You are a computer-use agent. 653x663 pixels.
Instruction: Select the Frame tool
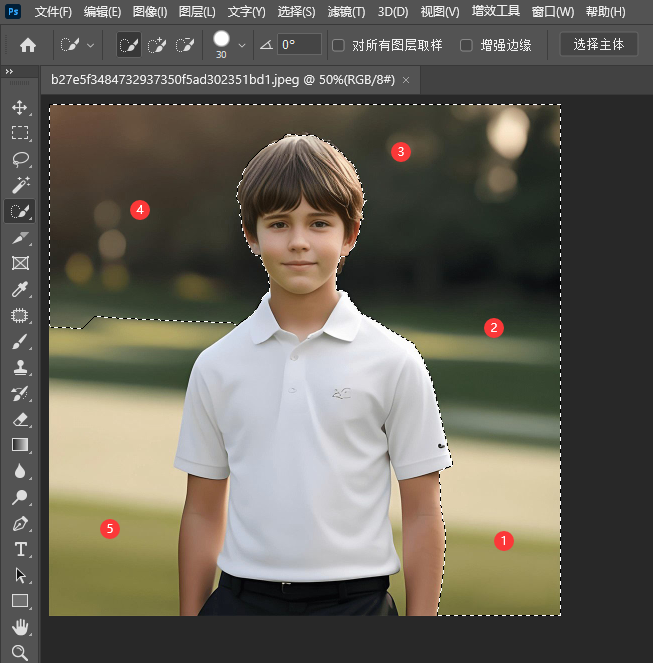click(20, 263)
